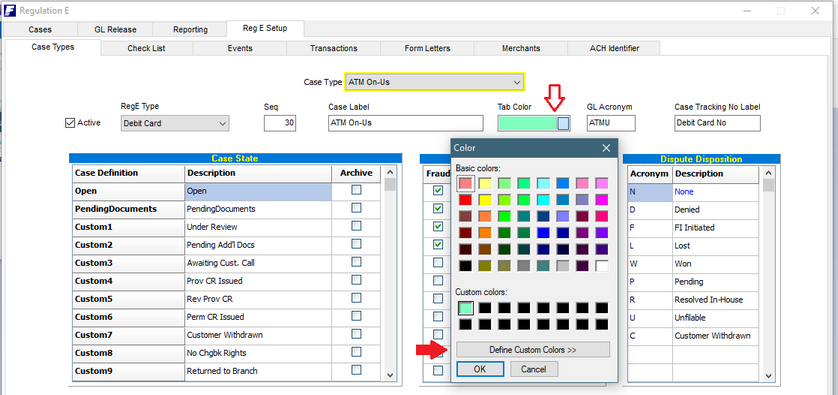Cancel the Color dialog
The image size is (838, 395).
(x=534, y=369)
